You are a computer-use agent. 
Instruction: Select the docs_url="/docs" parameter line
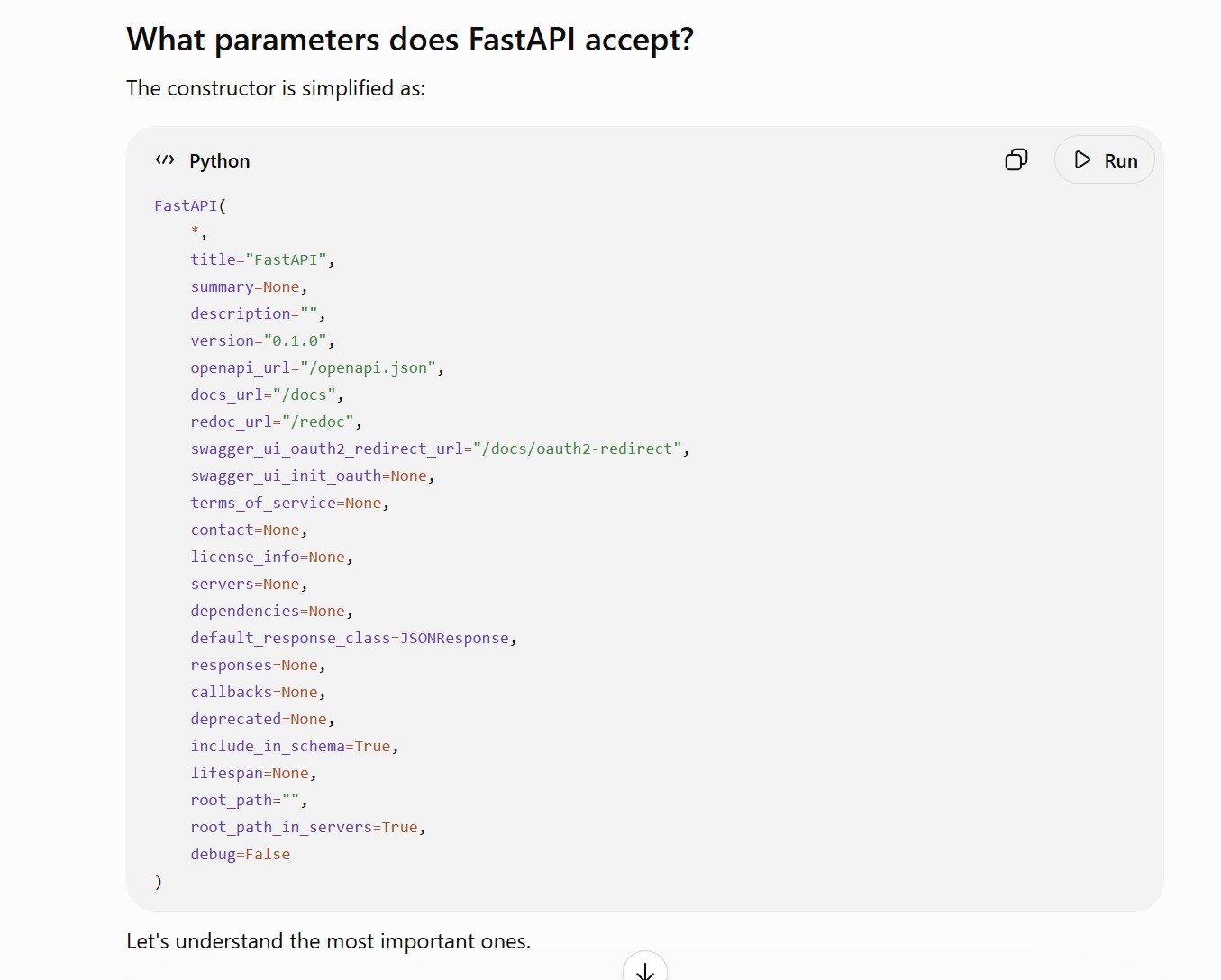pos(267,395)
